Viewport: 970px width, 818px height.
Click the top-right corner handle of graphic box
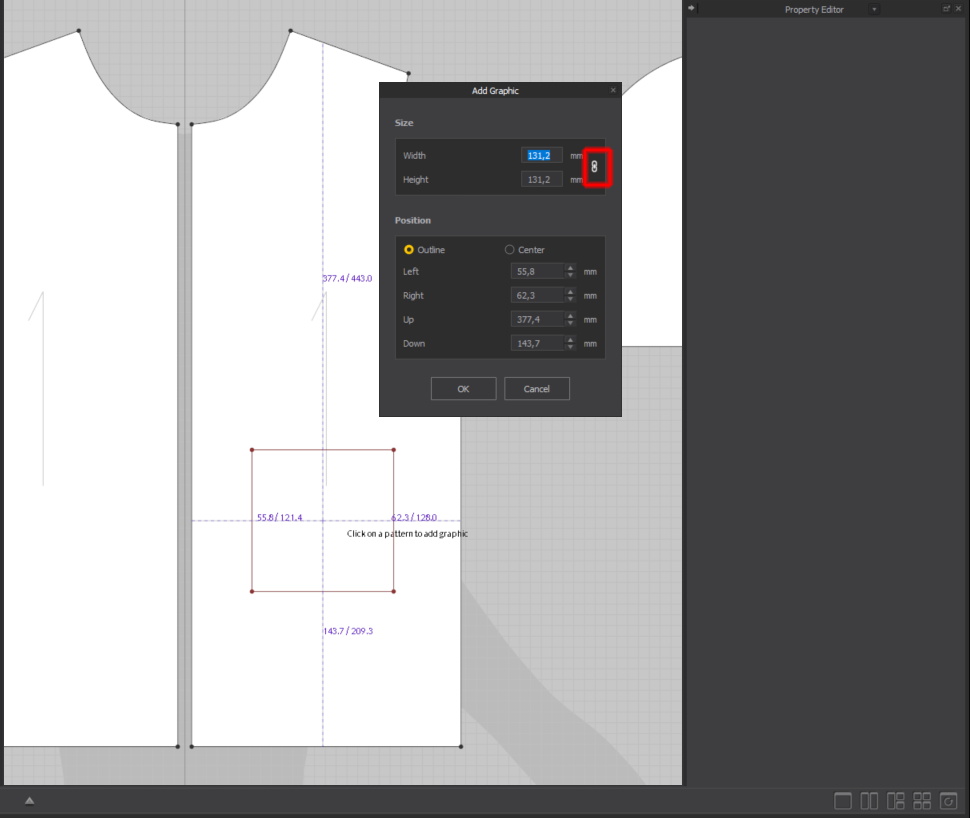pyautogui.click(x=393, y=450)
